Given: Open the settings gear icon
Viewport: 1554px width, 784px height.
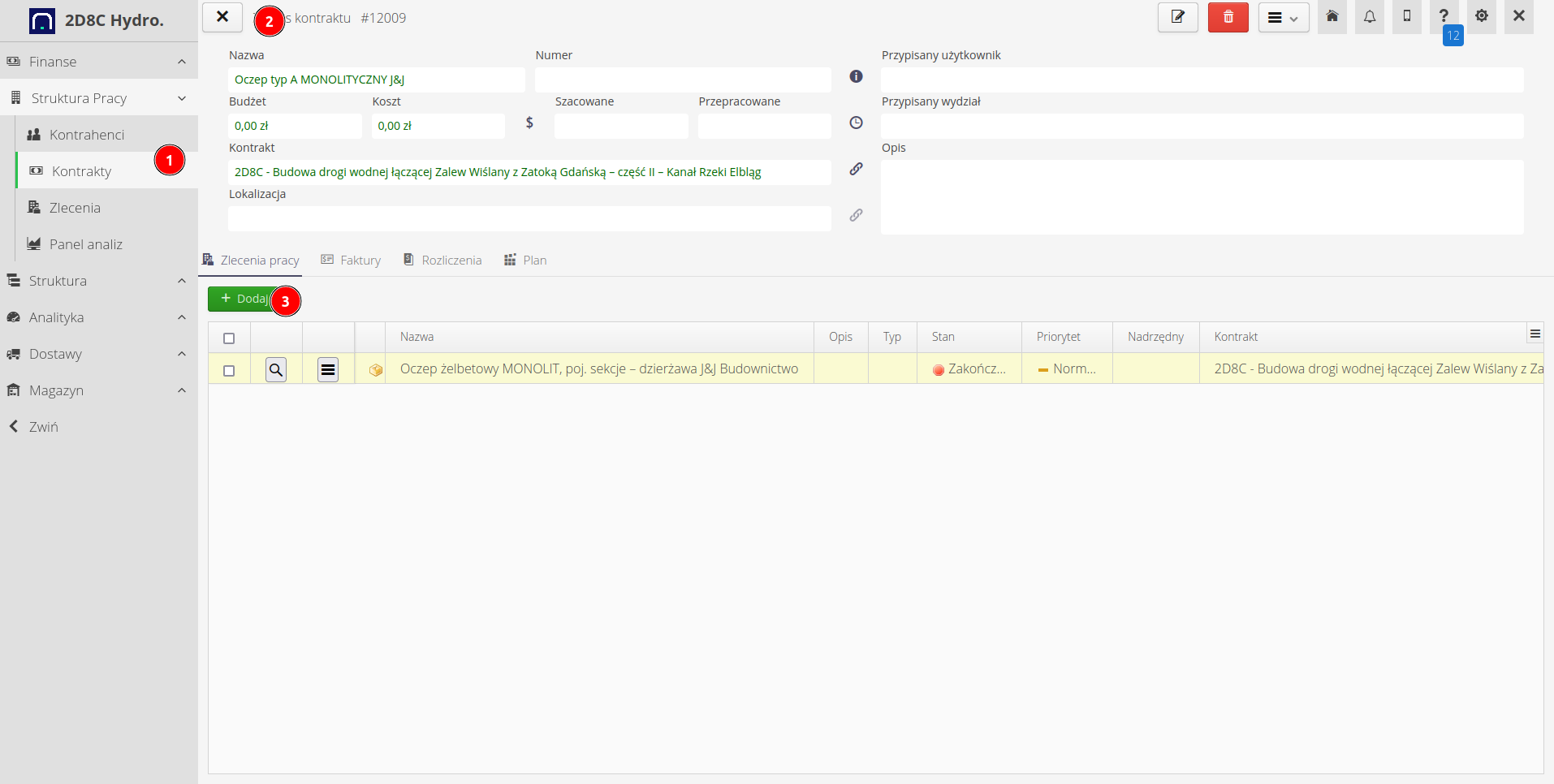Looking at the screenshot, I should pyautogui.click(x=1481, y=16).
